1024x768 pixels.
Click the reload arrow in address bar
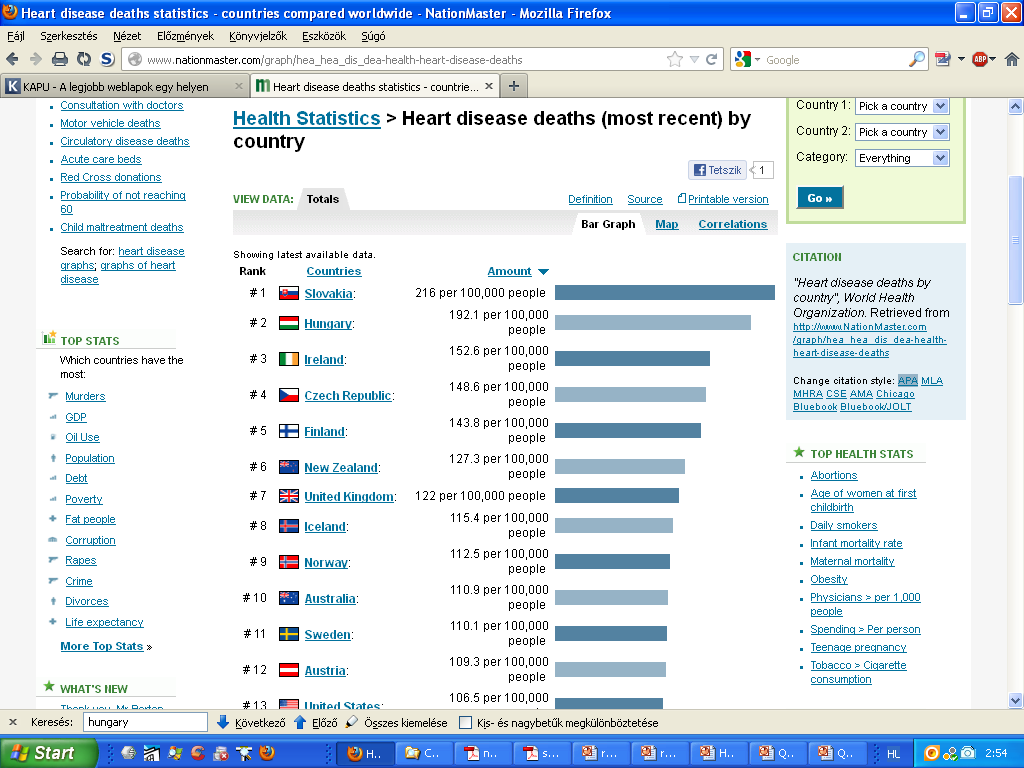tap(712, 59)
